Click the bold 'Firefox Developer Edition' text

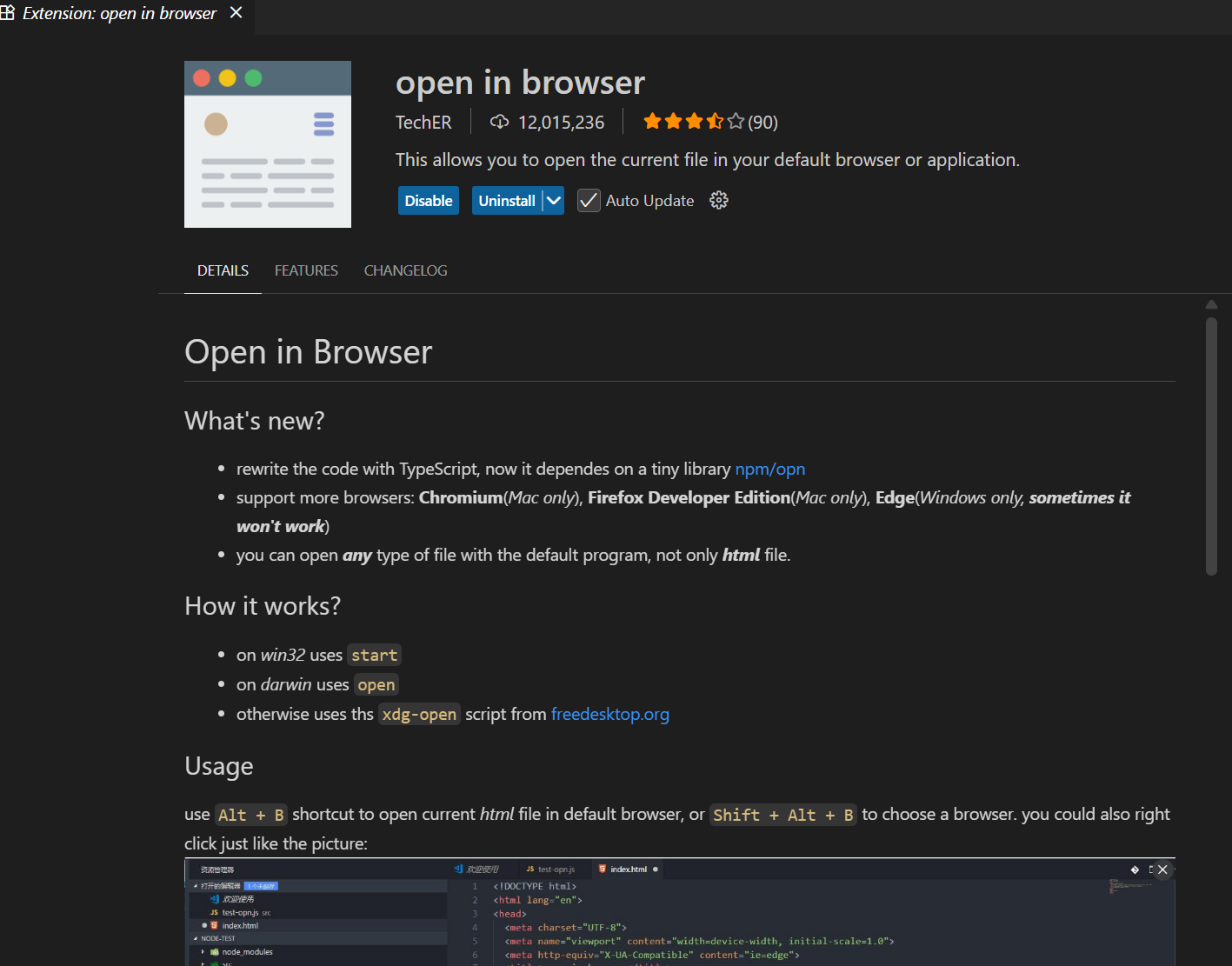689,497
